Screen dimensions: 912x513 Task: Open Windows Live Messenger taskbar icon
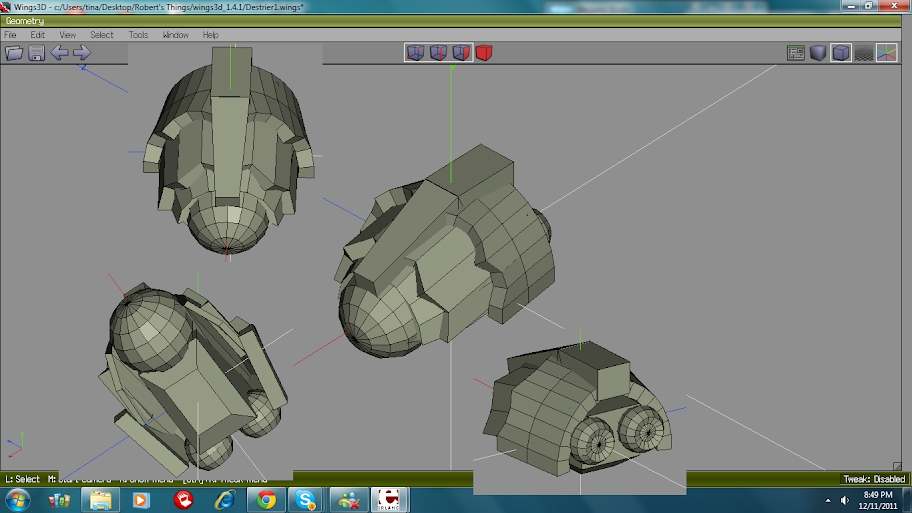click(x=349, y=500)
